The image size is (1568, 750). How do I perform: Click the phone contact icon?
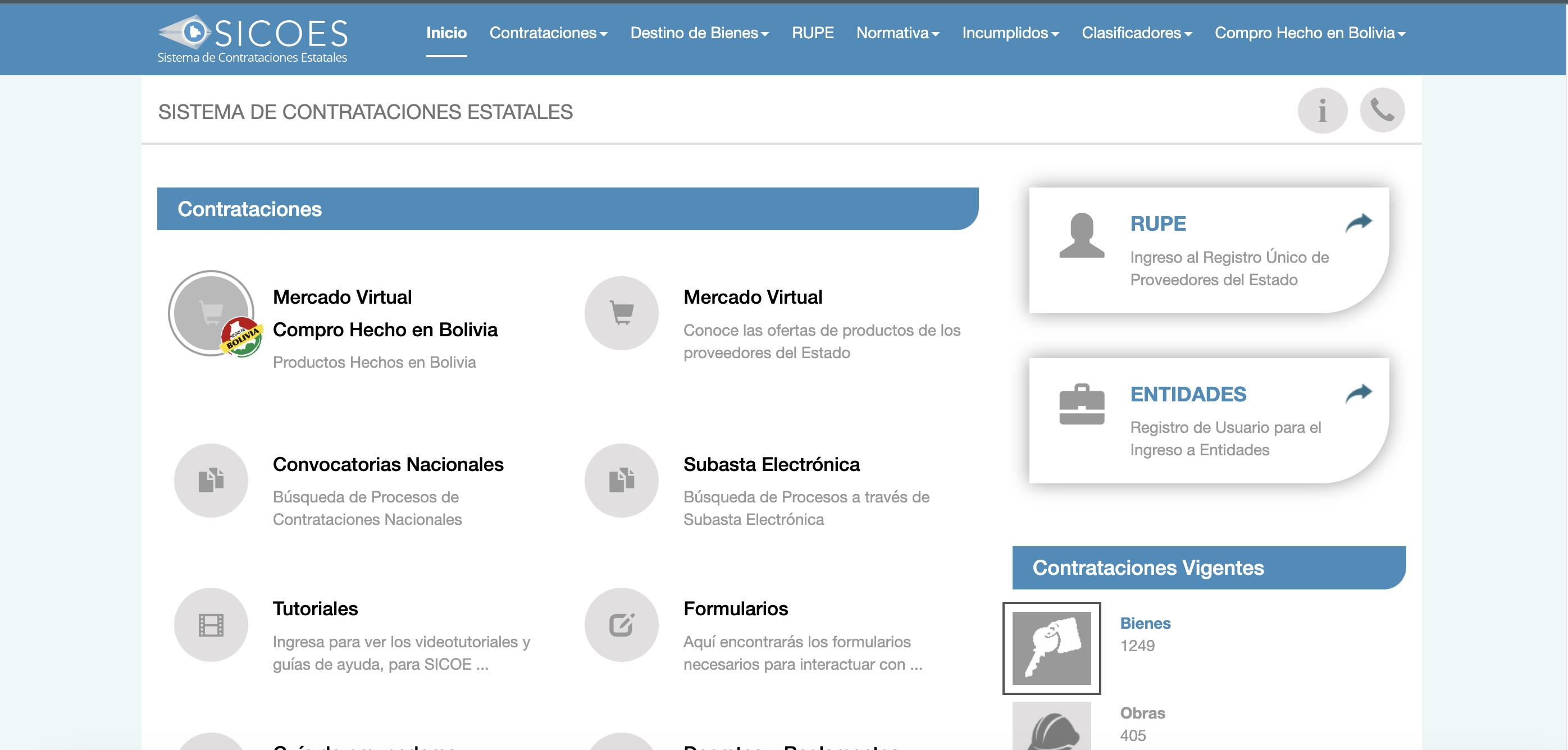pyautogui.click(x=1382, y=111)
